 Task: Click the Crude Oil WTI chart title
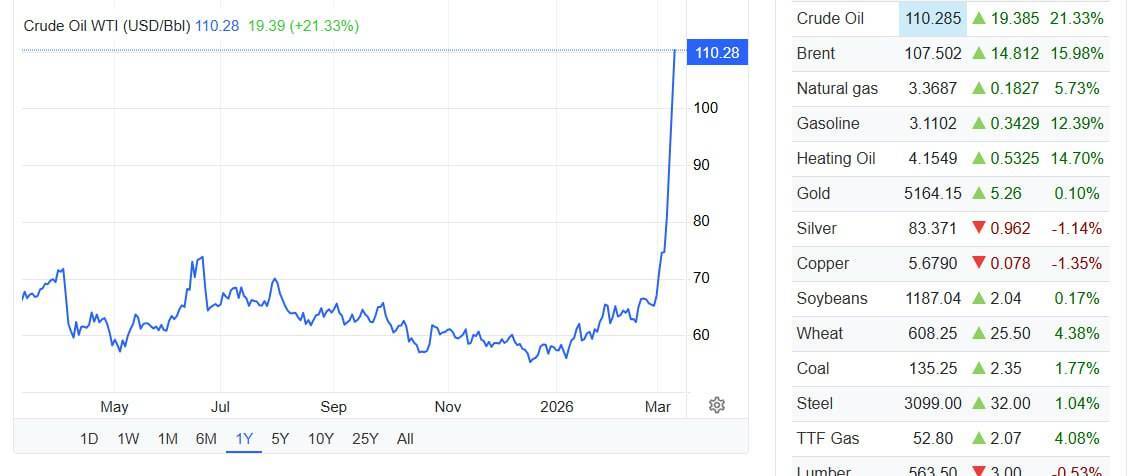click(x=108, y=25)
